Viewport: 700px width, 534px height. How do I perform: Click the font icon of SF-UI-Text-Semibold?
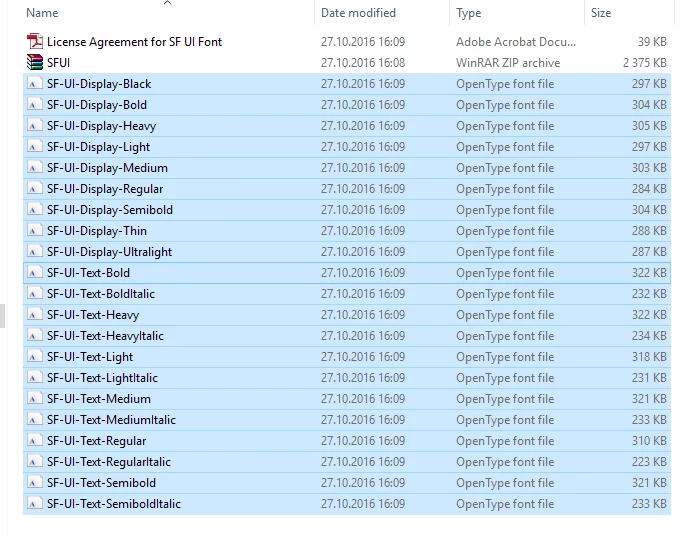pyautogui.click(x=35, y=482)
